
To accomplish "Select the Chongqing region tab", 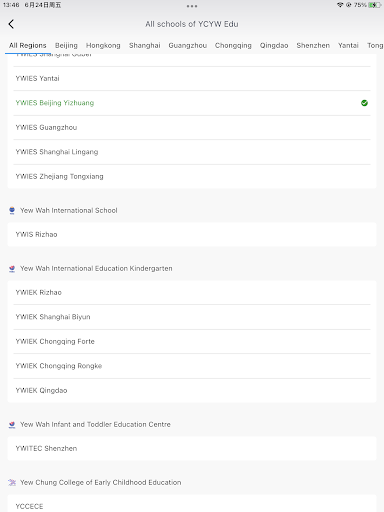I will (233, 45).
